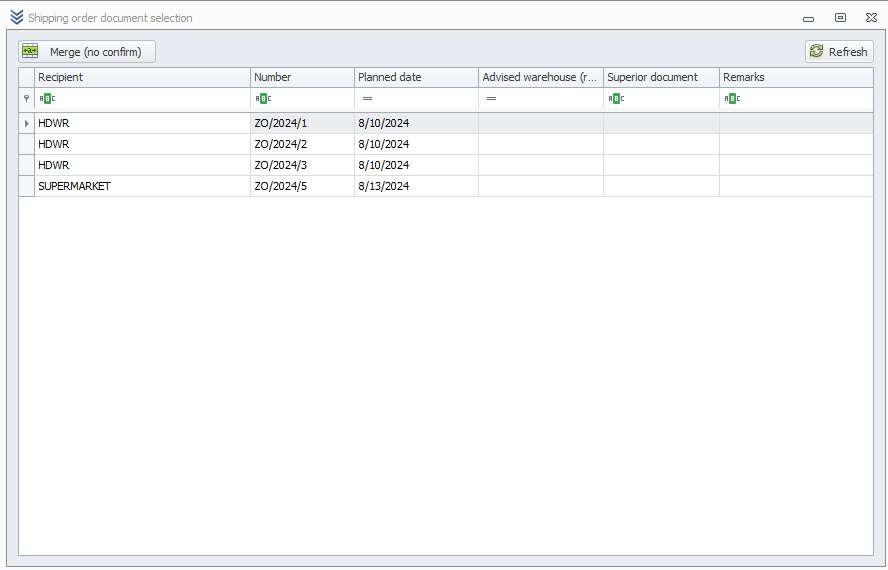The image size is (888, 570).
Task: Sort by the Remarks column header
Action: pyautogui.click(x=796, y=77)
